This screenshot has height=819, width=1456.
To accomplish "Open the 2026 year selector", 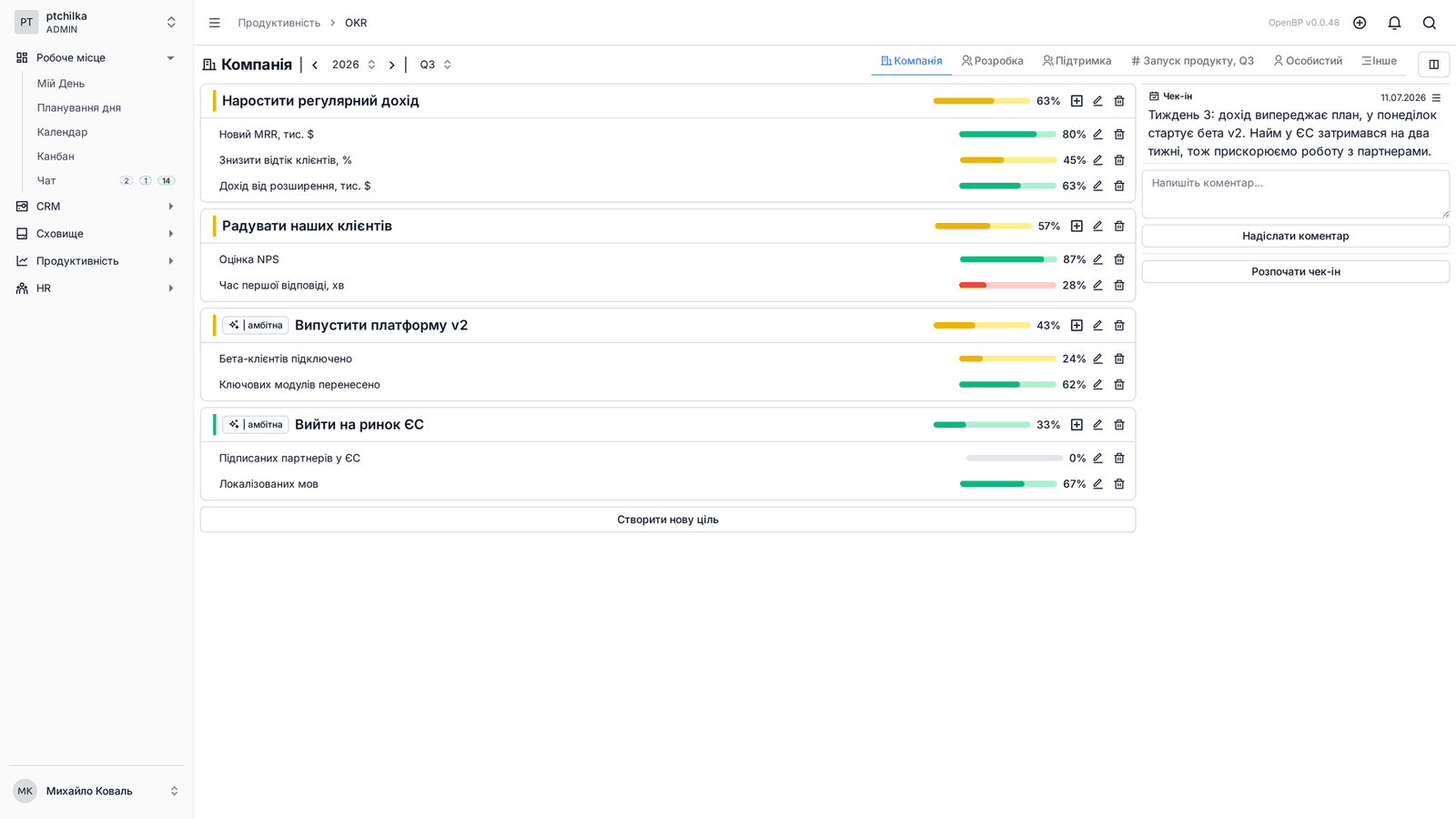I will 353,65.
